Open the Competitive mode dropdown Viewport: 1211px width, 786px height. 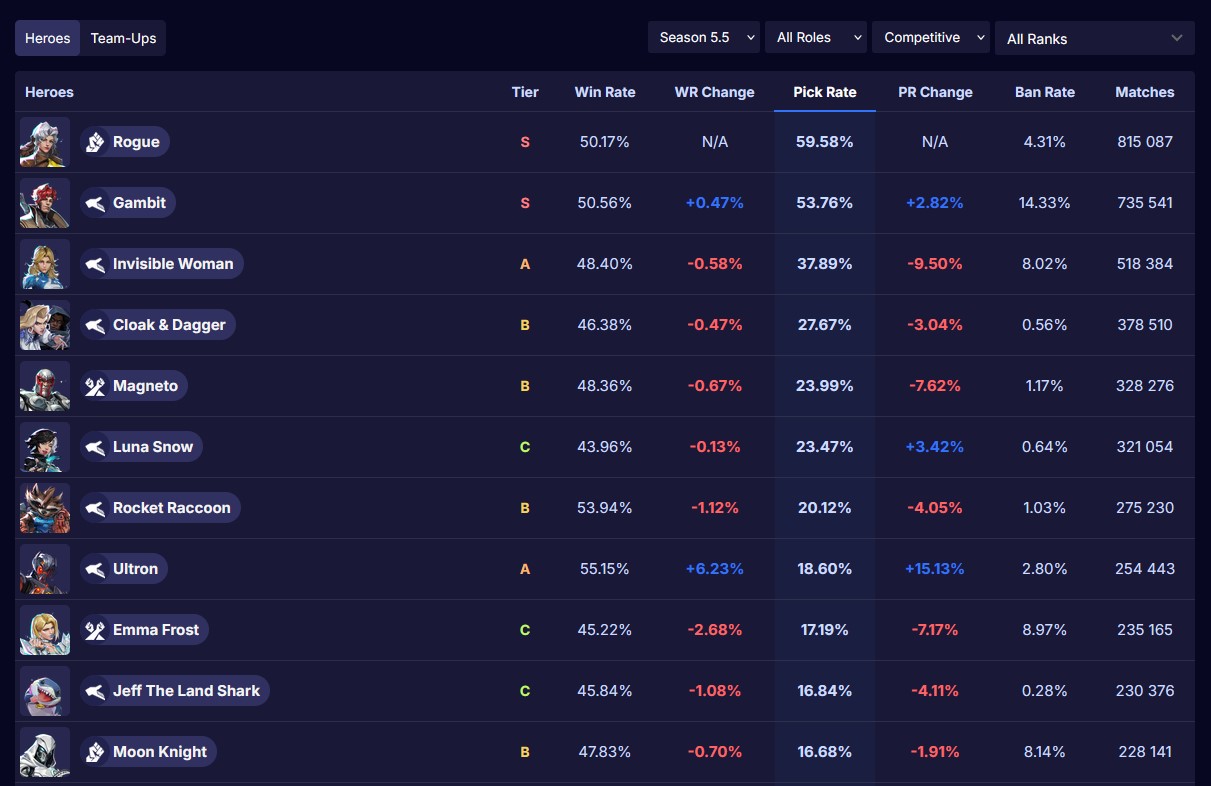(x=931, y=38)
